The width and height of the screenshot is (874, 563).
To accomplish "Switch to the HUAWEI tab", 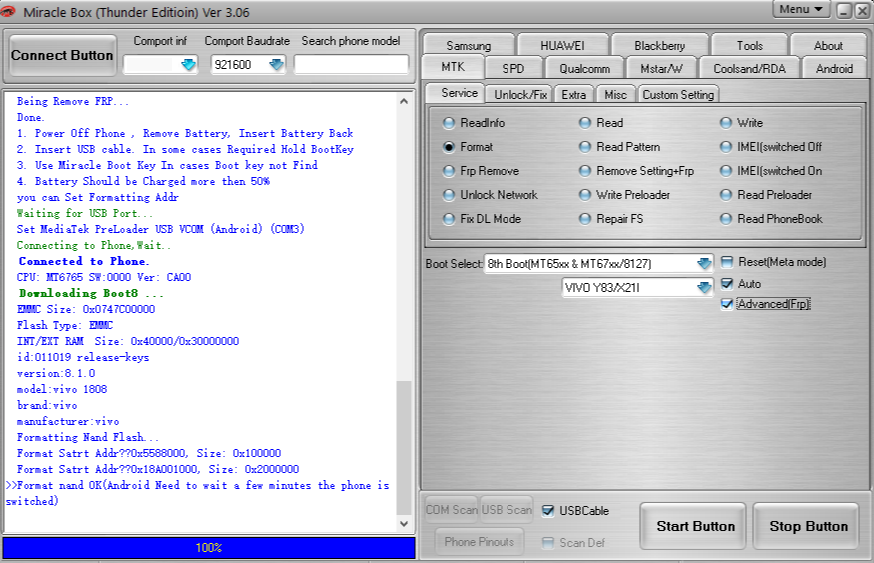I will (x=562, y=45).
